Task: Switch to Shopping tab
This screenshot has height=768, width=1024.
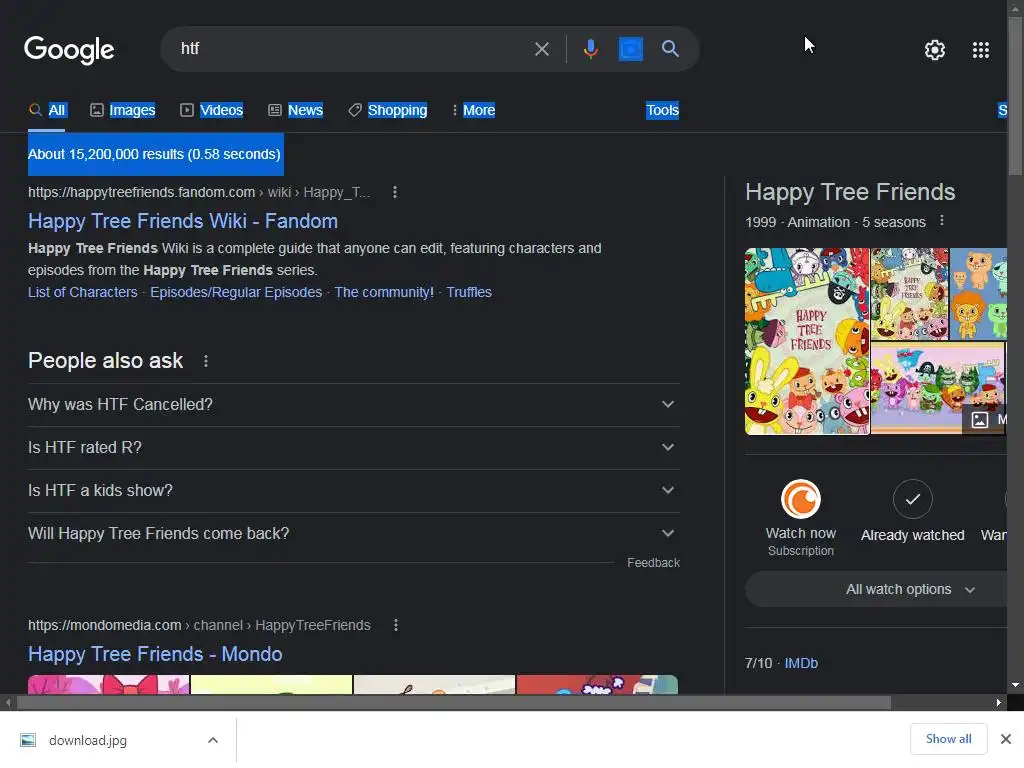Action: [388, 110]
